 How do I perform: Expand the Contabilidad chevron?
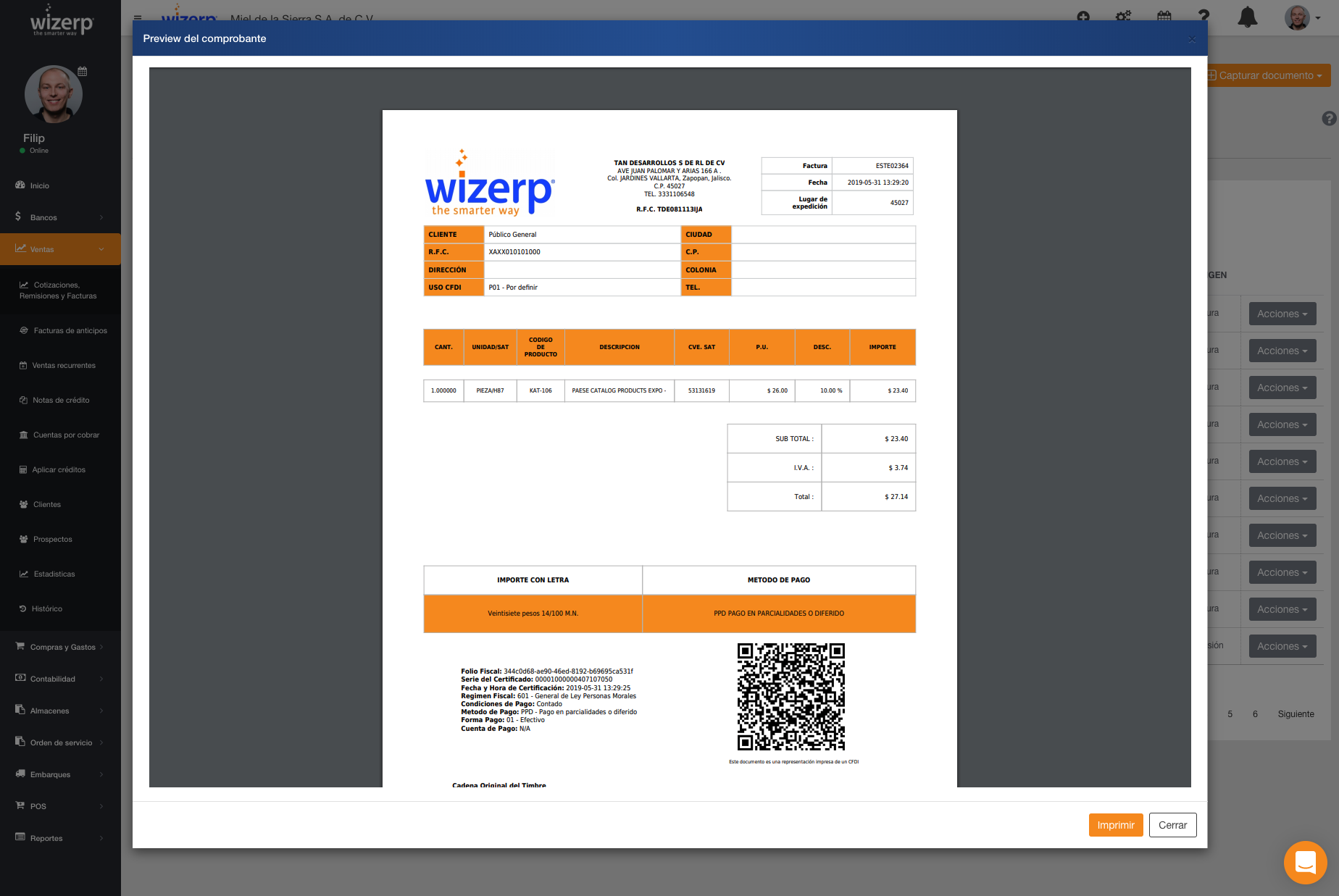[101, 679]
